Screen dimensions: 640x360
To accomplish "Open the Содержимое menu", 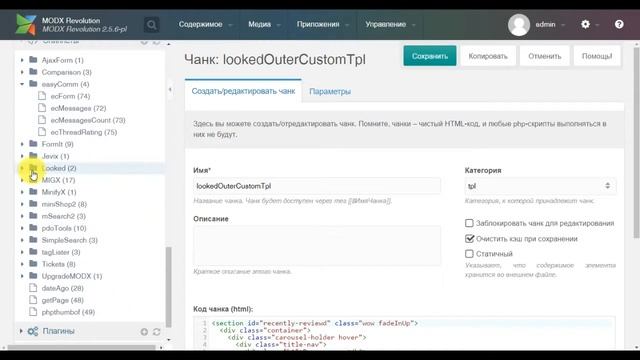I will pos(205,24).
